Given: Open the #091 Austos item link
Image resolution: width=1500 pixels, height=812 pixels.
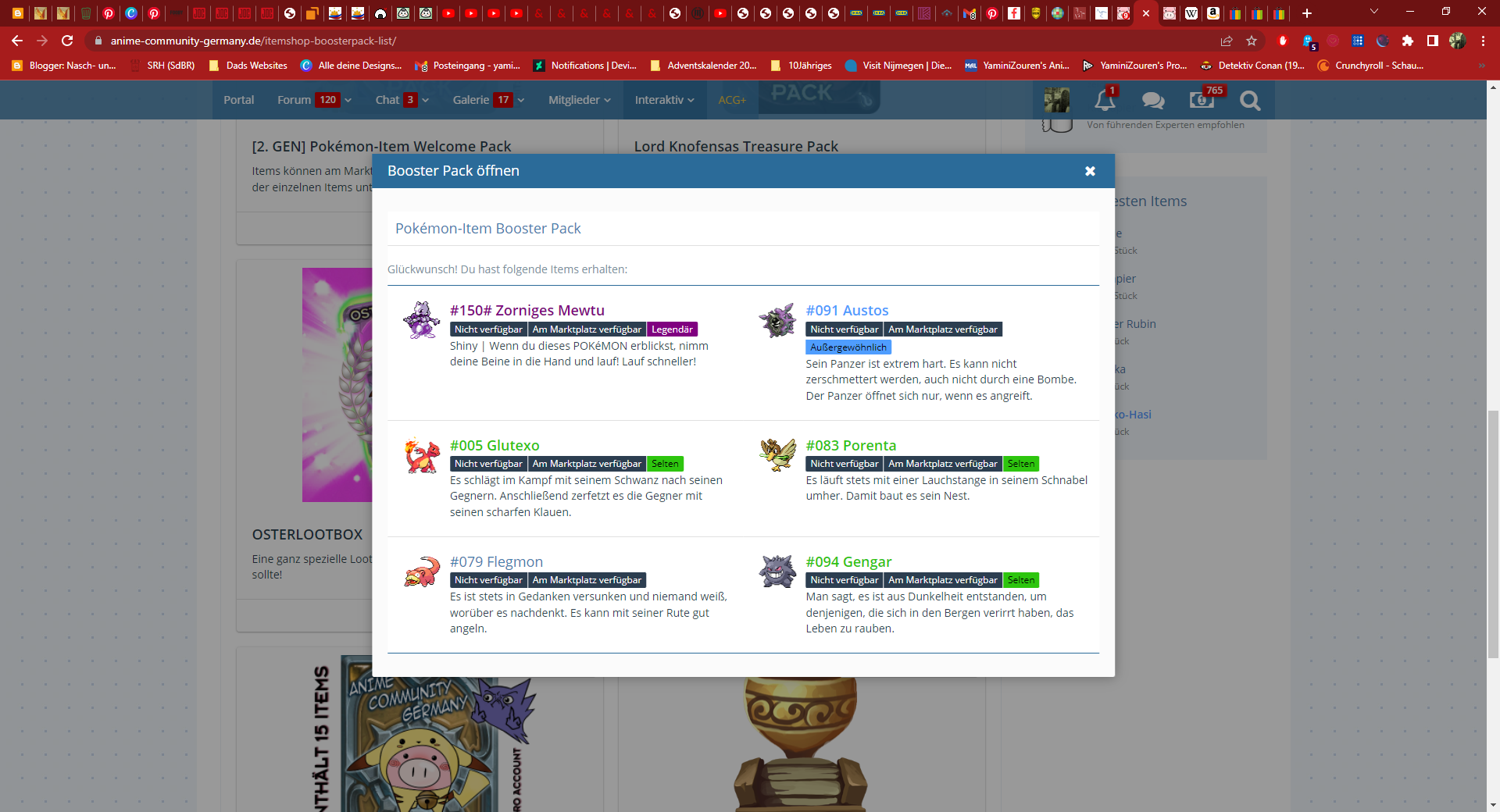Looking at the screenshot, I should [x=847, y=311].
